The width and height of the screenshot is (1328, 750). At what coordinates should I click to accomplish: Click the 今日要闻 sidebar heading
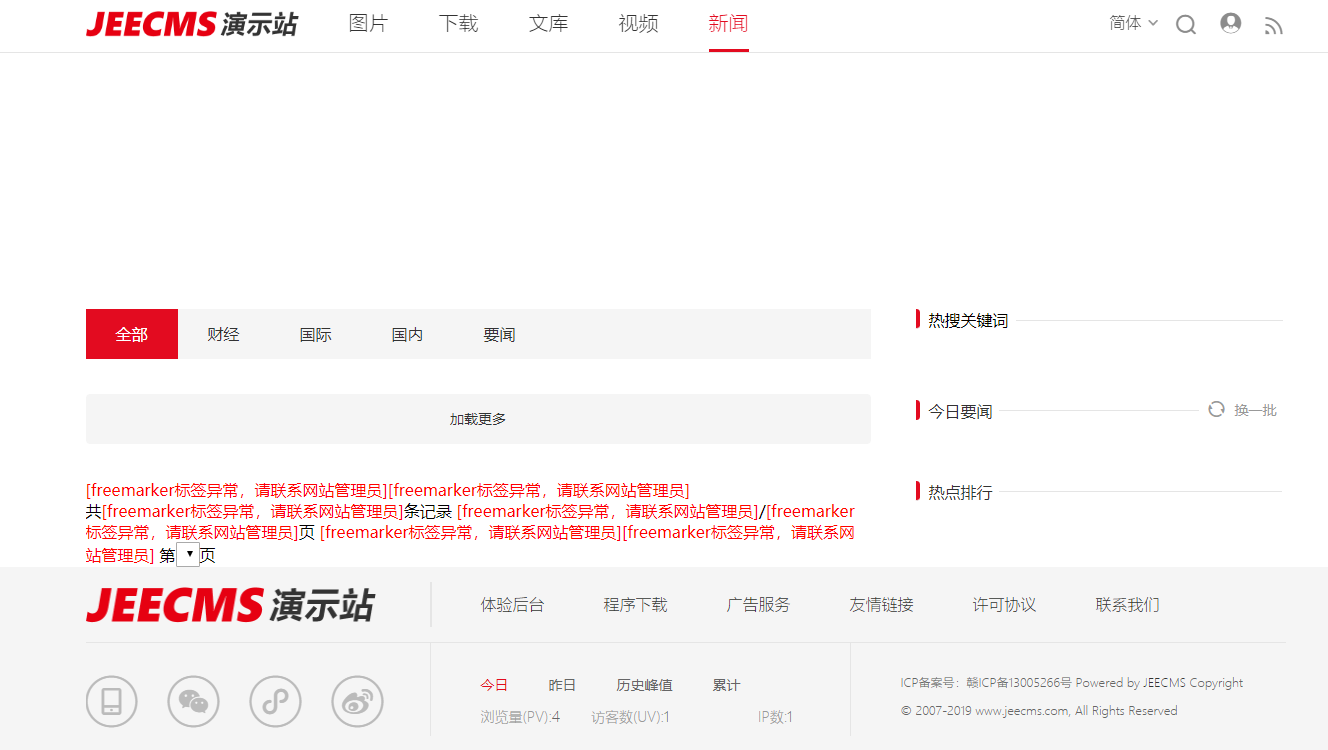pyautogui.click(x=960, y=411)
